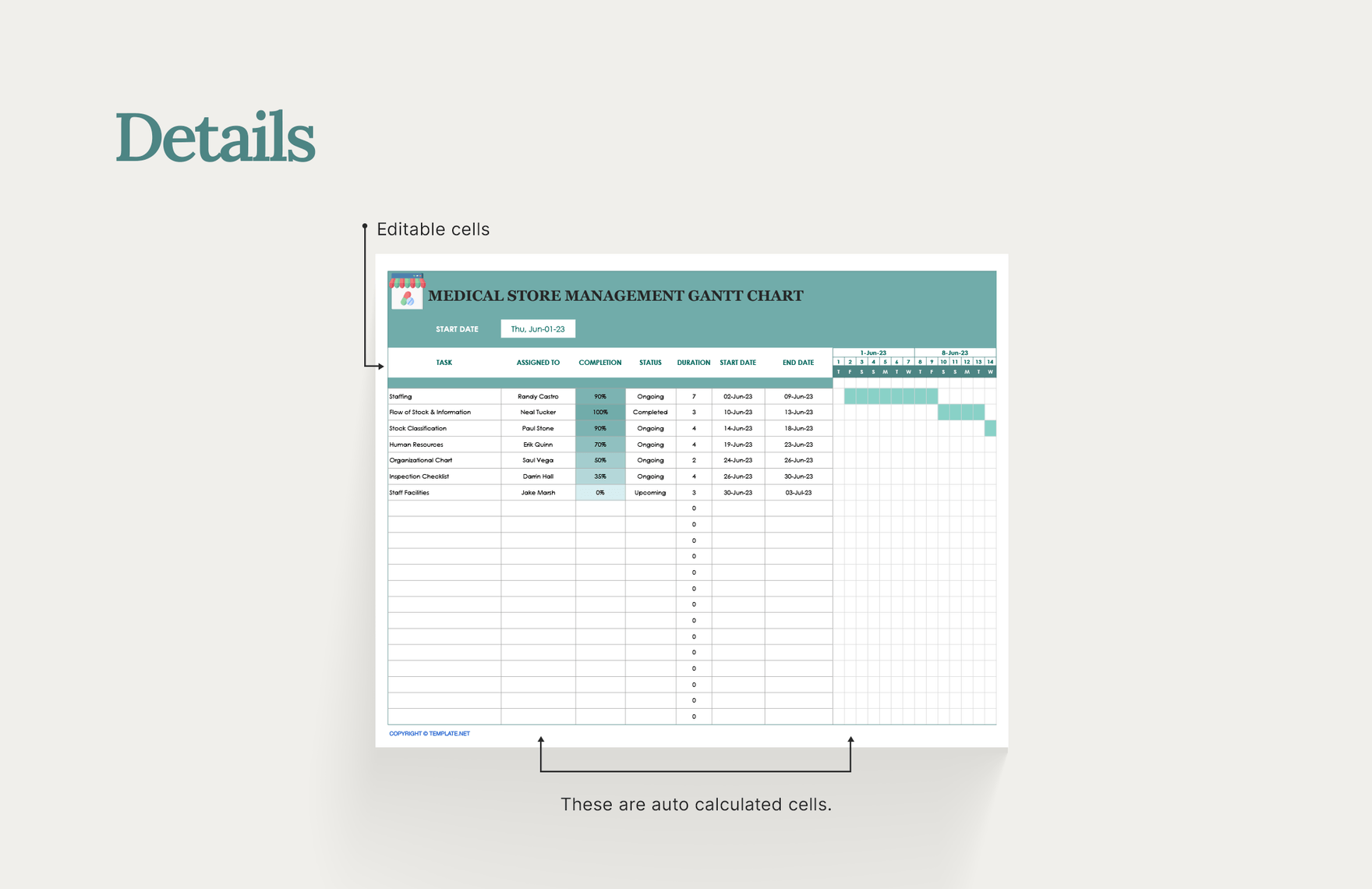This screenshot has width=1372, height=889.
Task: Click the medical store logo icon
Action: coord(407,291)
